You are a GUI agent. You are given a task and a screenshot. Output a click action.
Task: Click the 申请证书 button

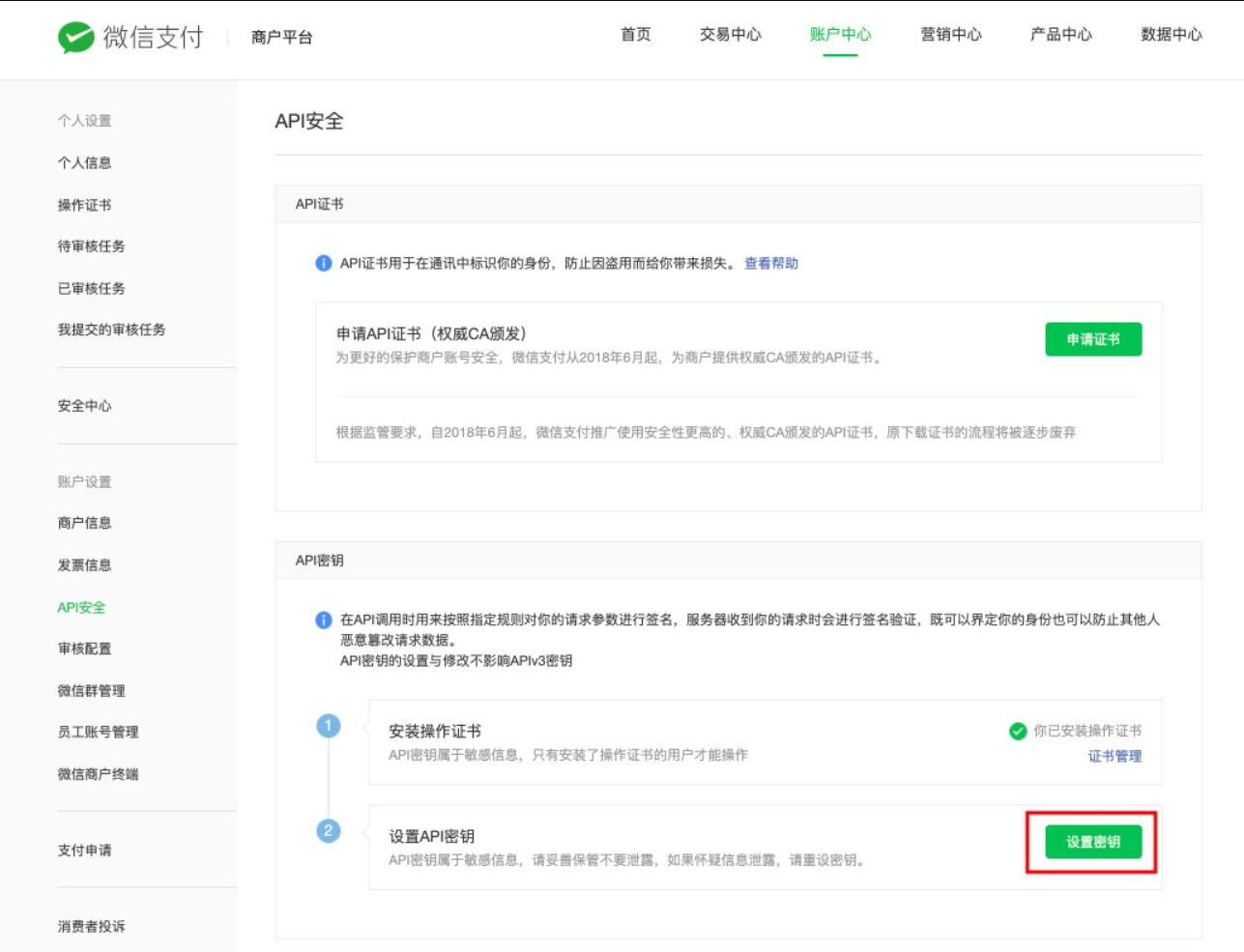point(1093,339)
